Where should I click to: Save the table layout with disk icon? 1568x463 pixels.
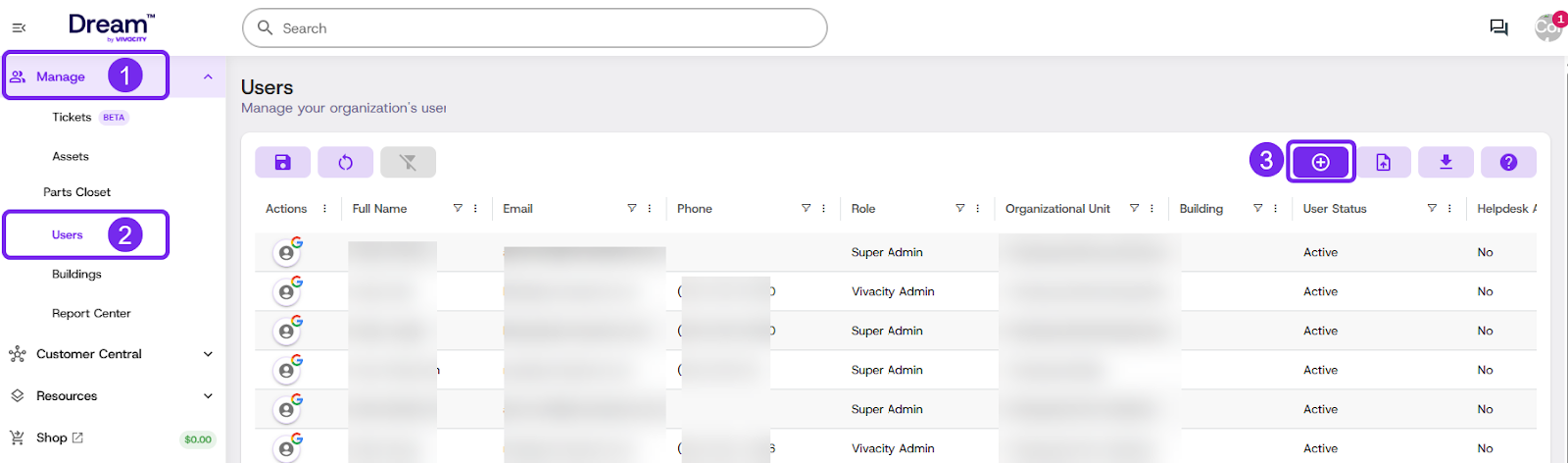(282, 163)
